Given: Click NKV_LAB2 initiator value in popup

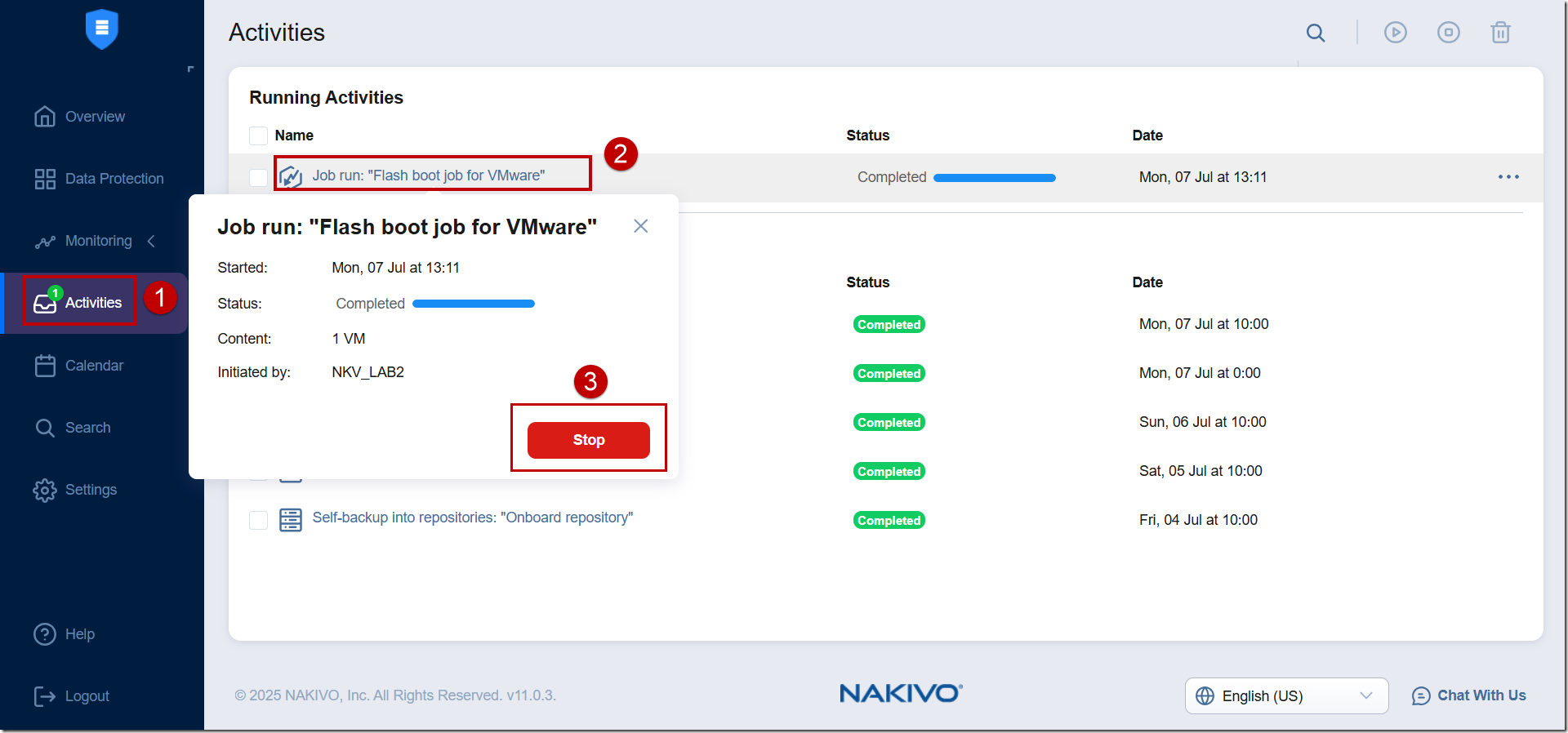Looking at the screenshot, I should tap(368, 372).
